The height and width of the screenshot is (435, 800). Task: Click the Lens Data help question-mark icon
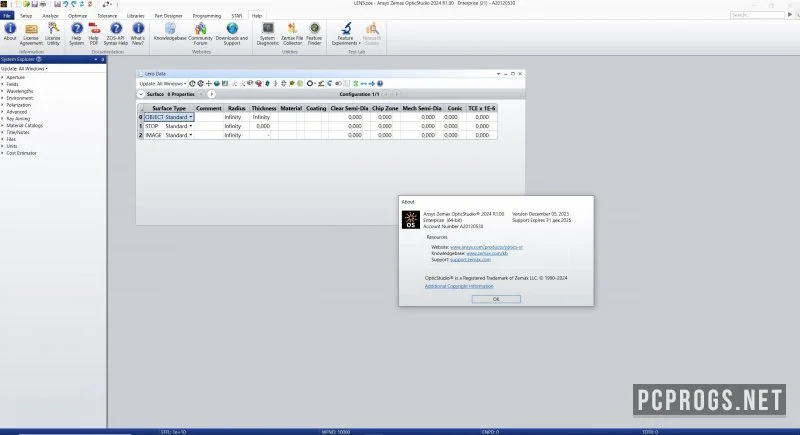[380, 84]
